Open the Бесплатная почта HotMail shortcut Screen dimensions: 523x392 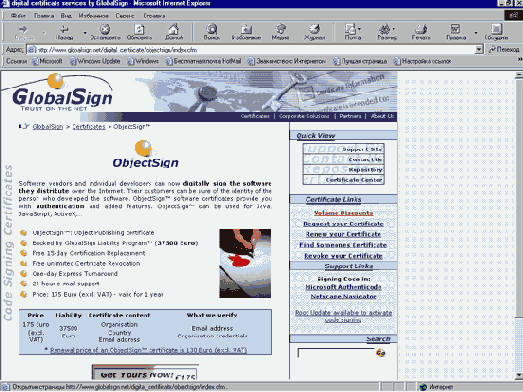coord(203,61)
